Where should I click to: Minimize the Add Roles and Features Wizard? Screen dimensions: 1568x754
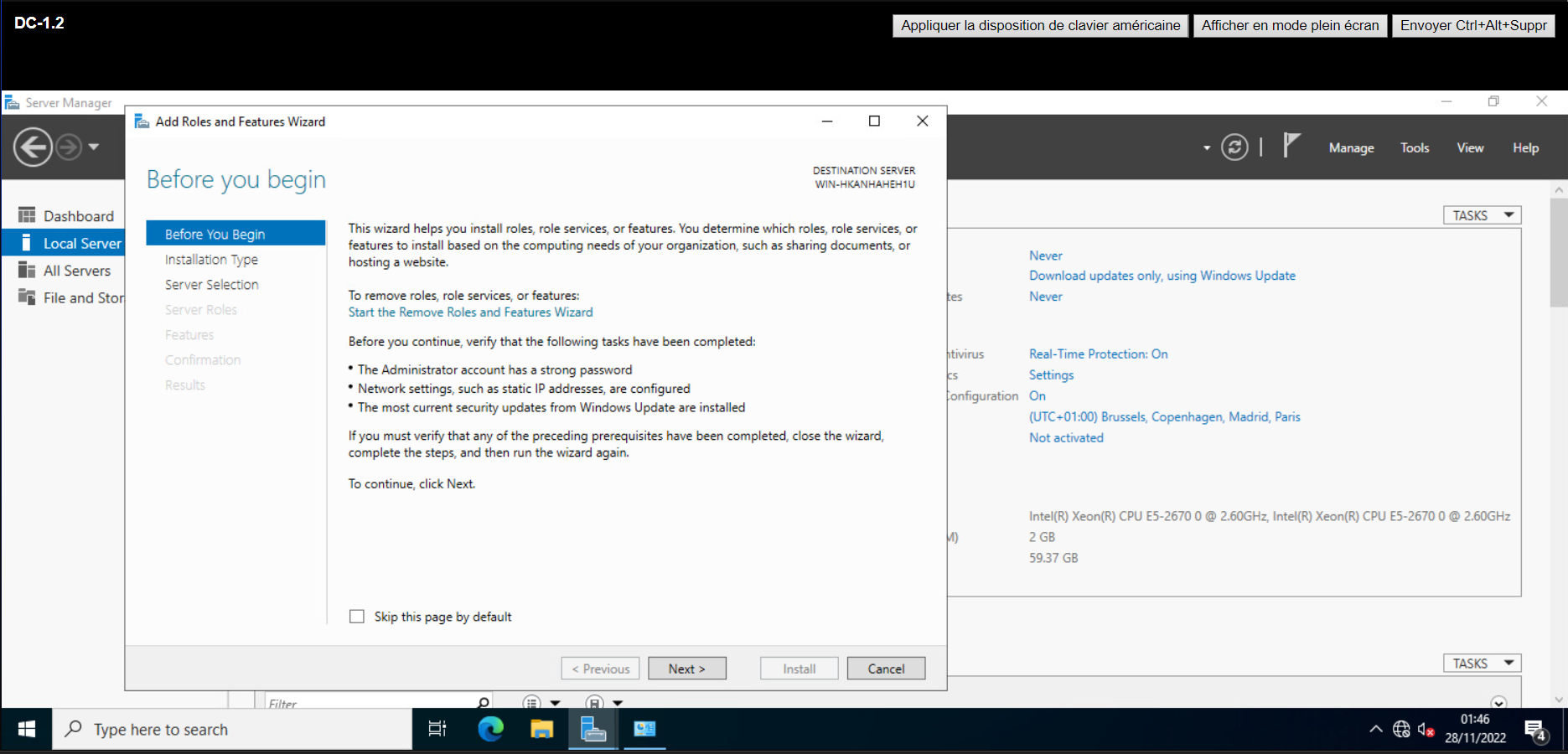click(827, 121)
